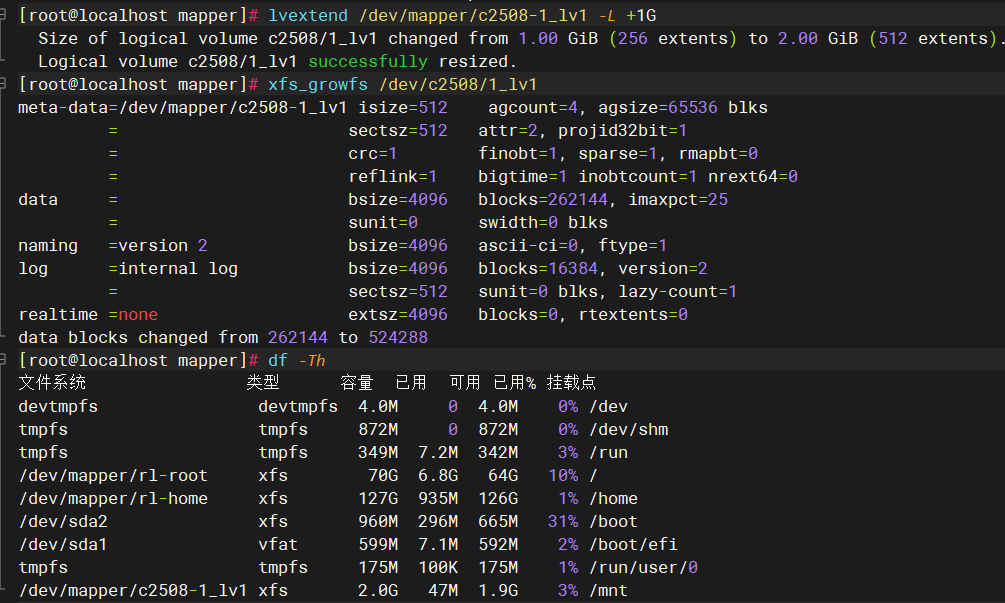Click the "projid32bit=1" value
Image resolution: width=1005 pixels, height=603 pixels.
point(622,131)
